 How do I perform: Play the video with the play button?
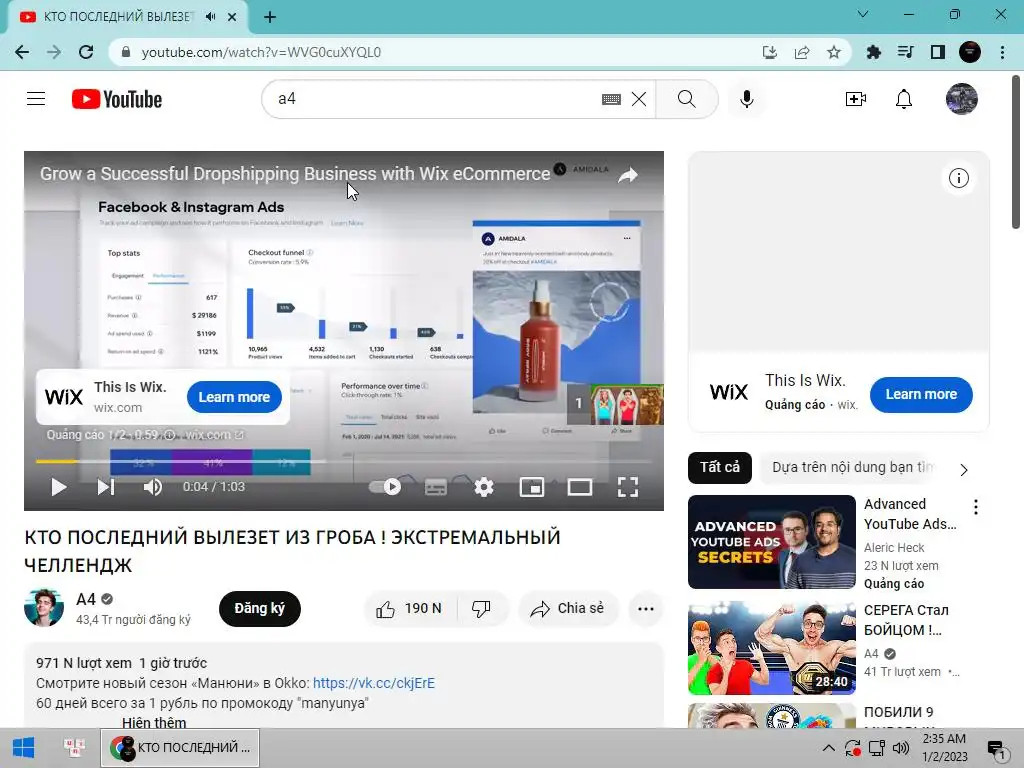point(59,487)
